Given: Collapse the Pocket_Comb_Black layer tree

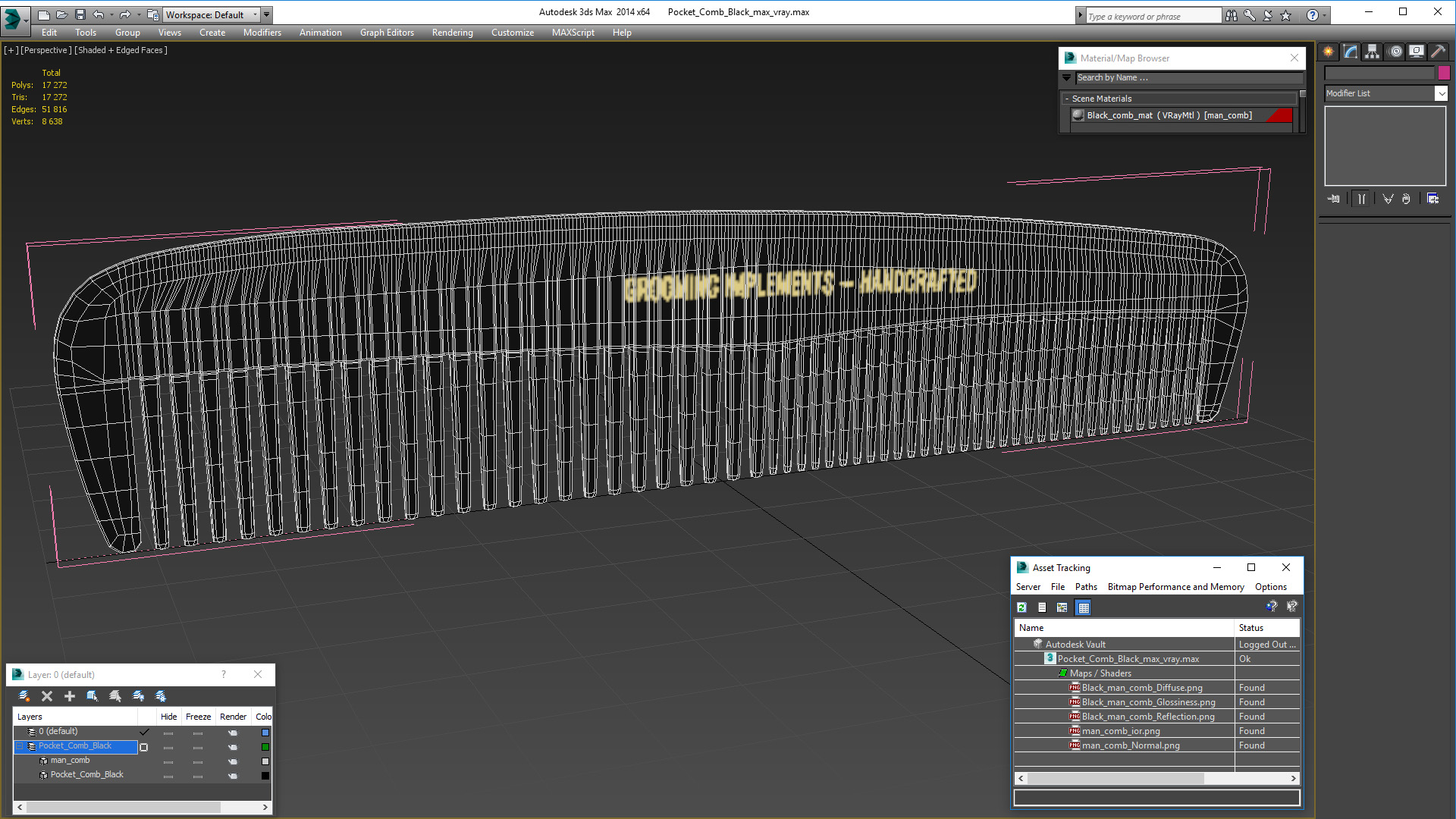Looking at the screenshot, I should point(20,747).
